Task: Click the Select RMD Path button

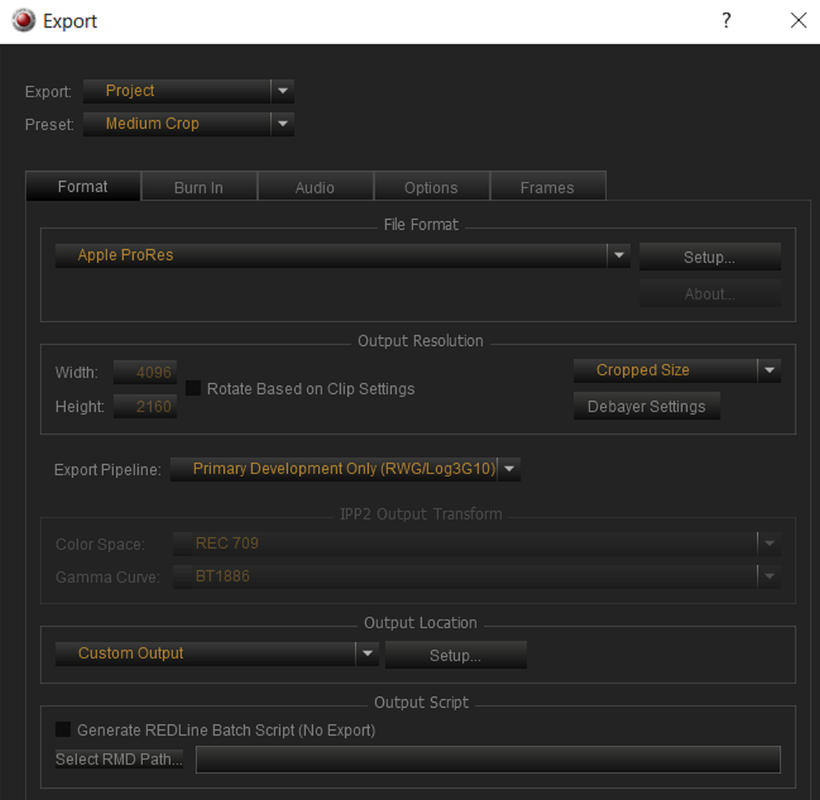Action: pos(119,759)
